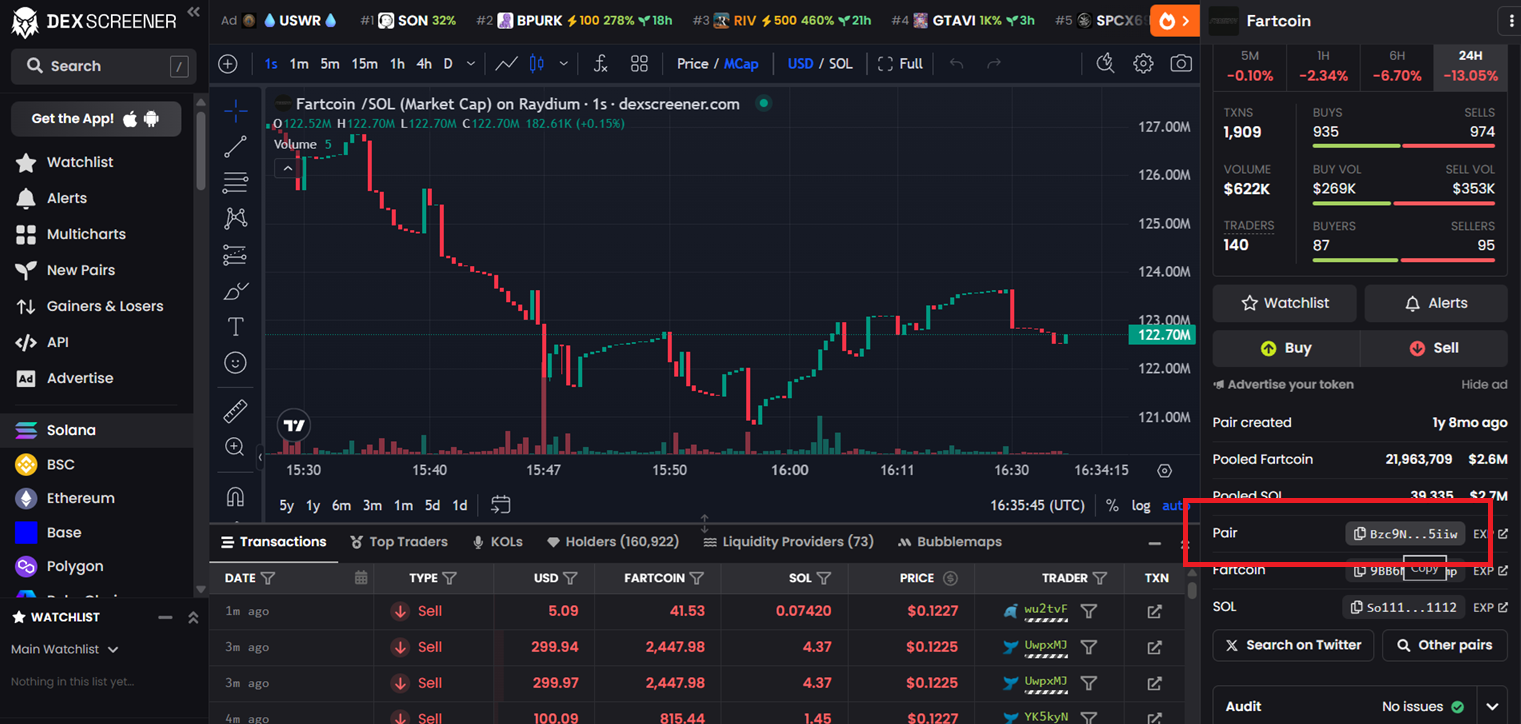Open chart settings gear icon
Image resolution: width=1521 pixels, height=724 pixels.
(1143, 64)
